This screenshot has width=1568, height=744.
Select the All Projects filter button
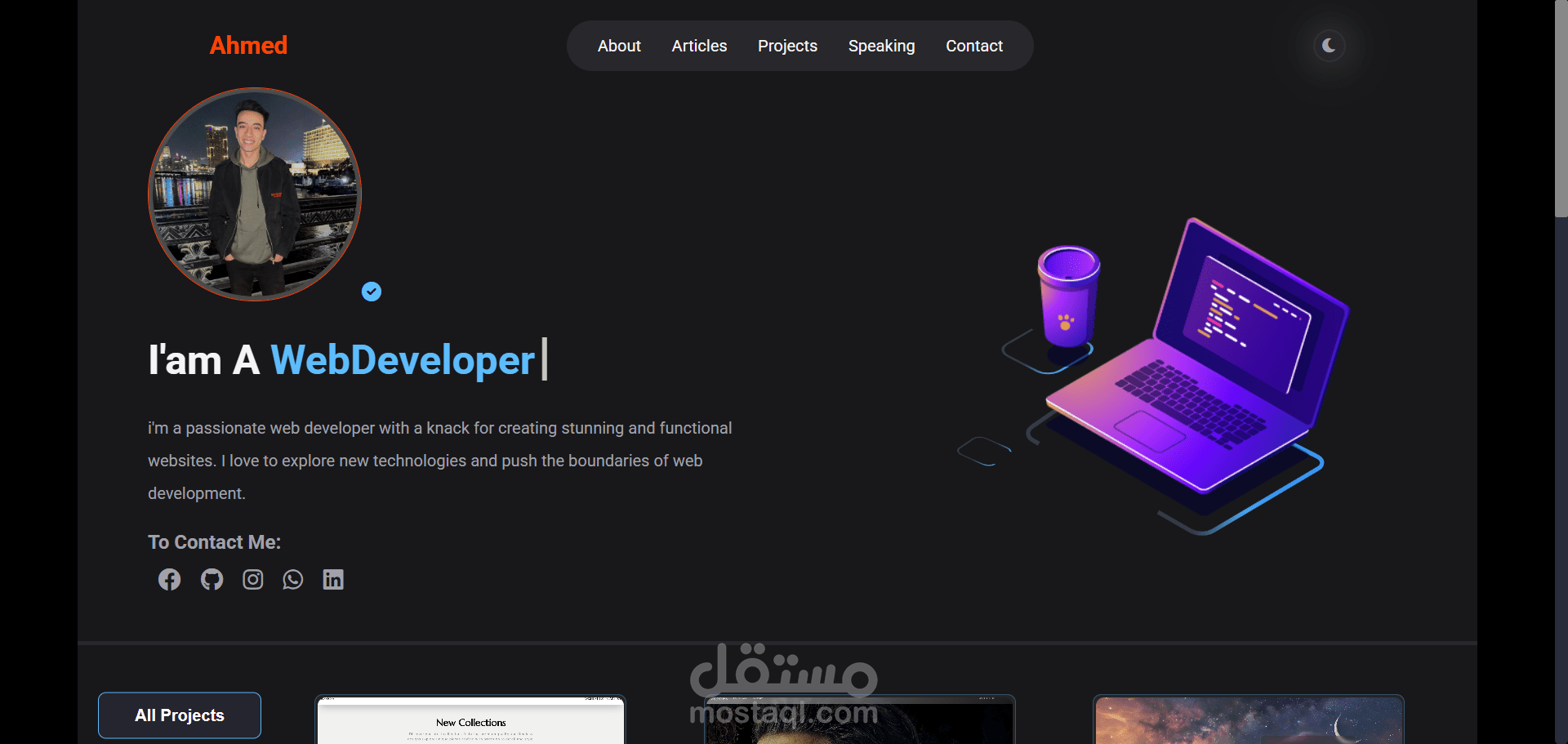(180, 715)
